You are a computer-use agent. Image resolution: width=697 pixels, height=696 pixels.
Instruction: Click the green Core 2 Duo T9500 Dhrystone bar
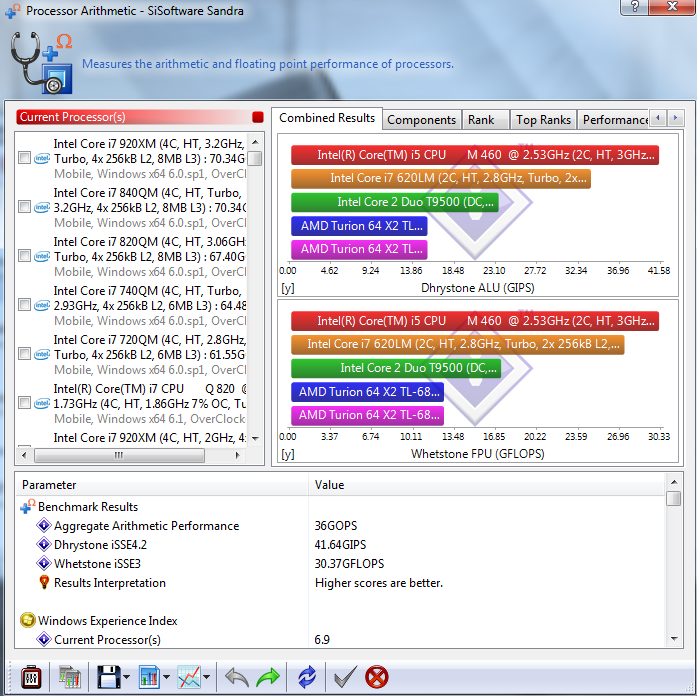pos(395,202)
